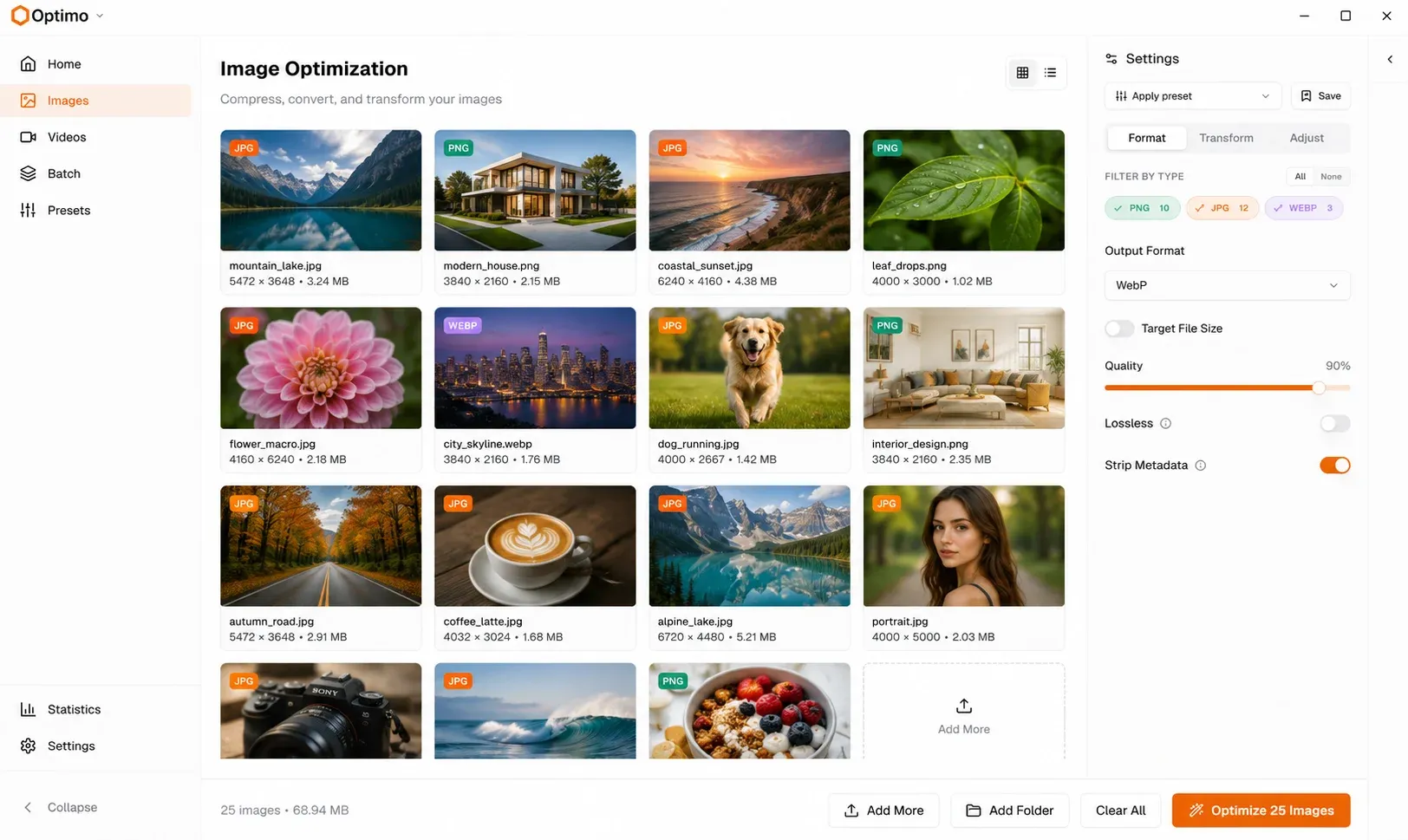Viewport: 1408px width, 840px height.
Task: Collapse the right Settings panel arrow
Action: coord(1390,59)
